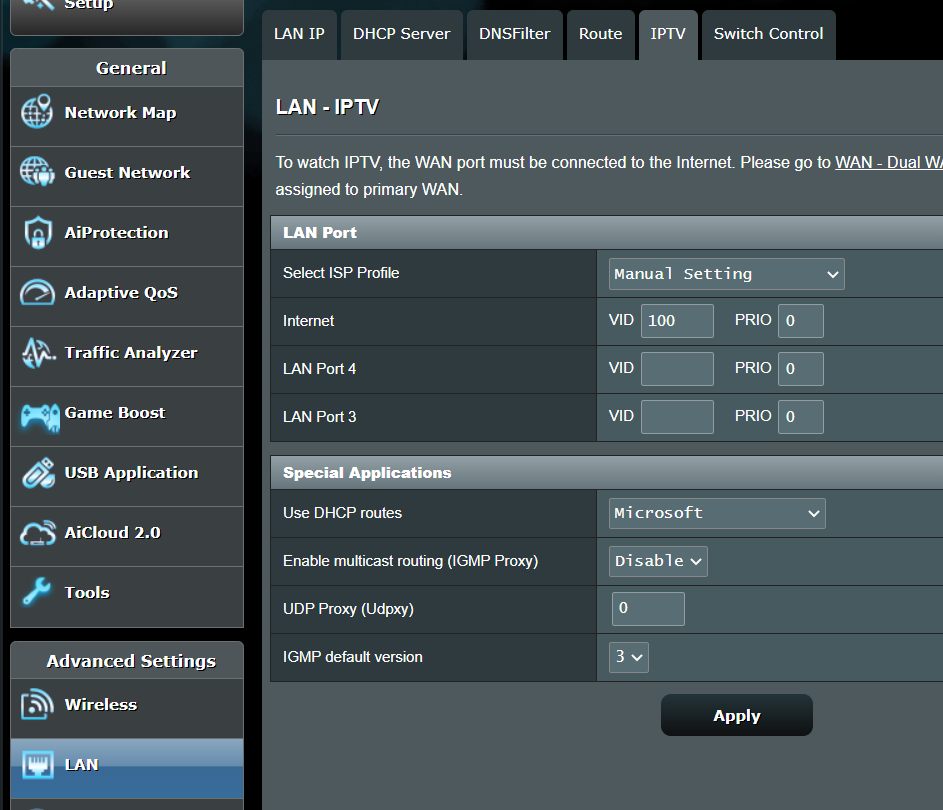Open the IGMP Proxy Disable dropdown
The width and height of the screenshot is (943, 810).
(658, 561)
